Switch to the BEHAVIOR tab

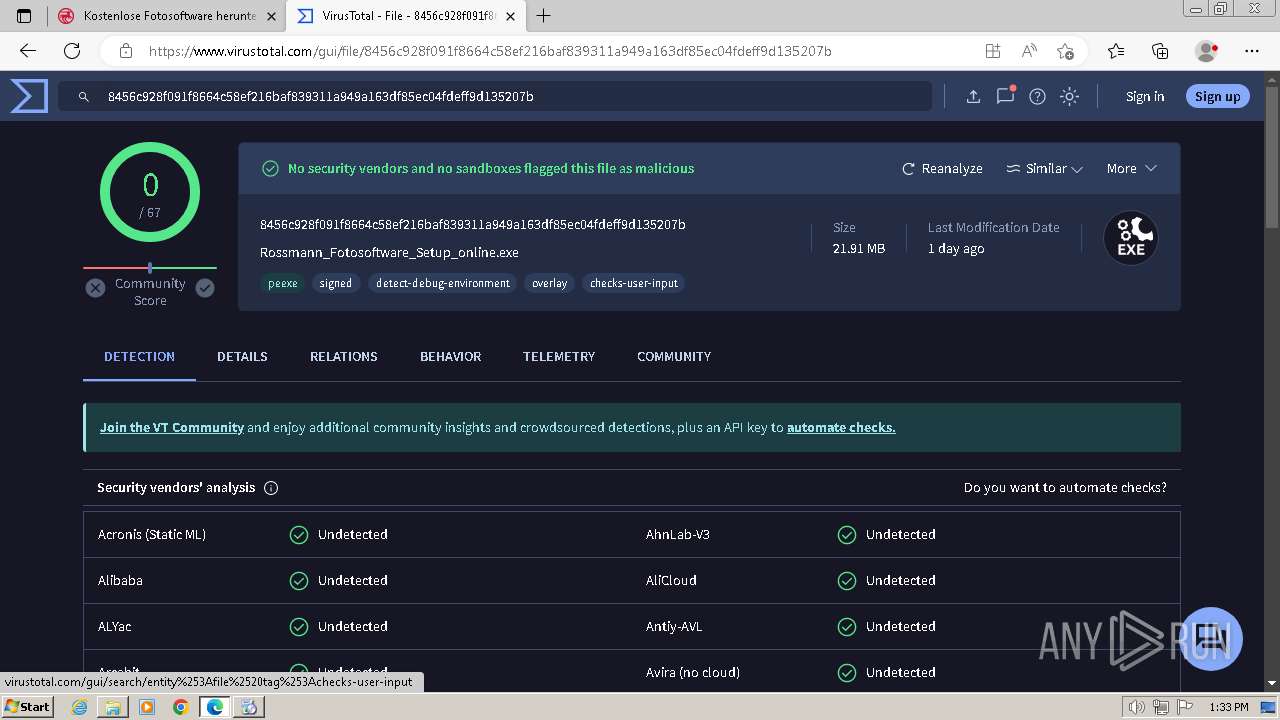tap(451, 357)
